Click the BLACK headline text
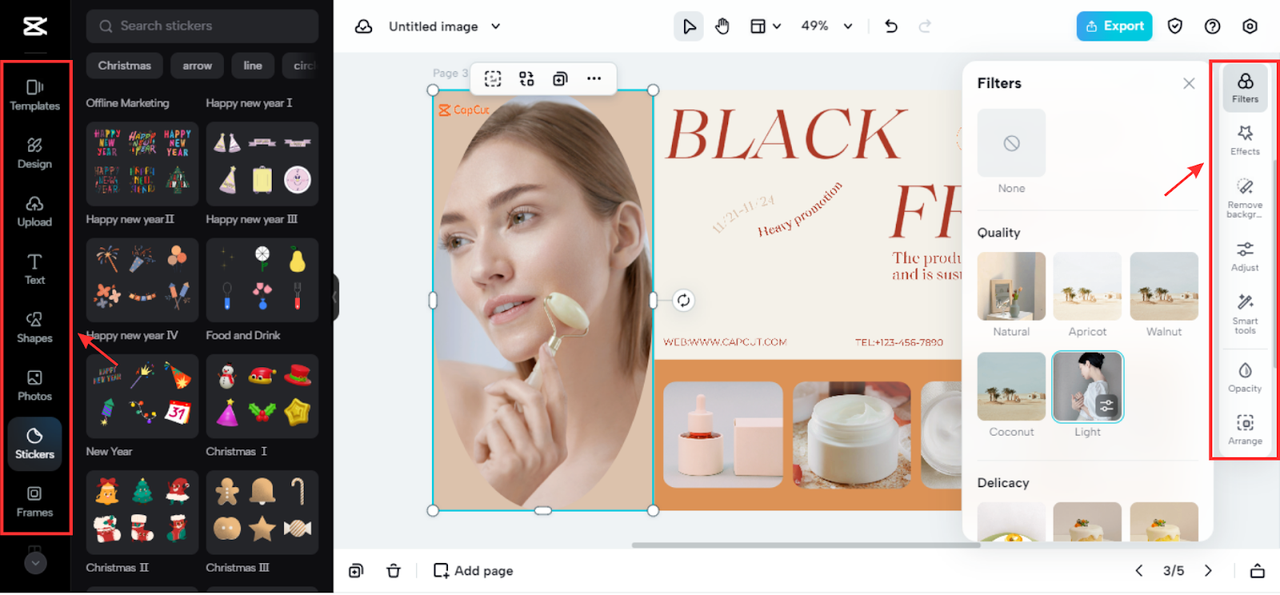The width and height of the screenshot is (1280, 595). 786,133
